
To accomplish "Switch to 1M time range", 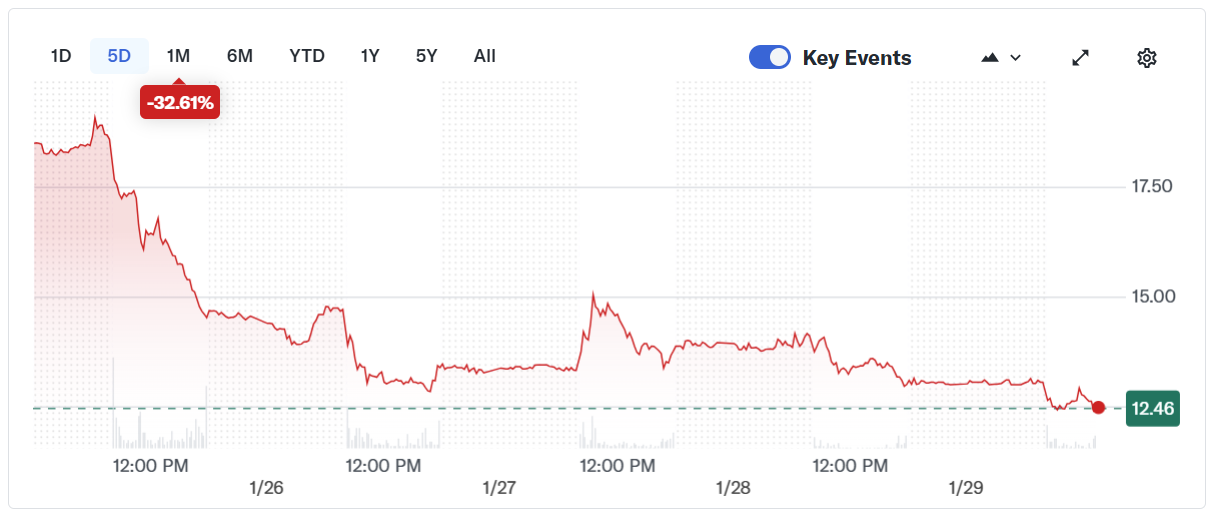I will 178,56.
